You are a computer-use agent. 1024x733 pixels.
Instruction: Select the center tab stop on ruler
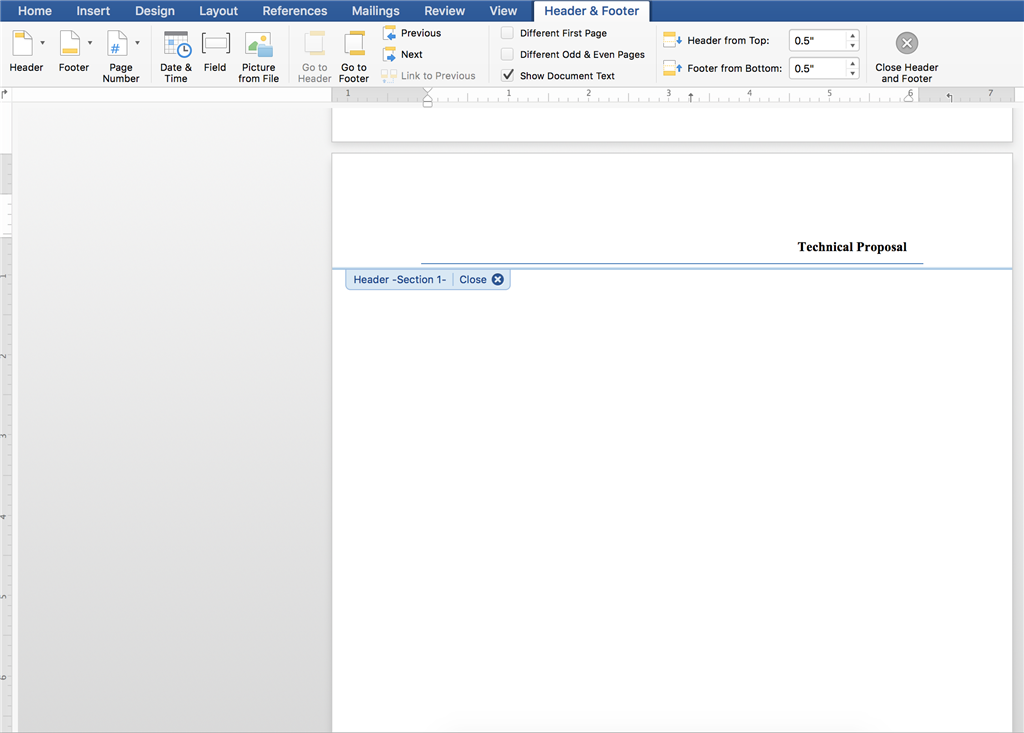690,97
